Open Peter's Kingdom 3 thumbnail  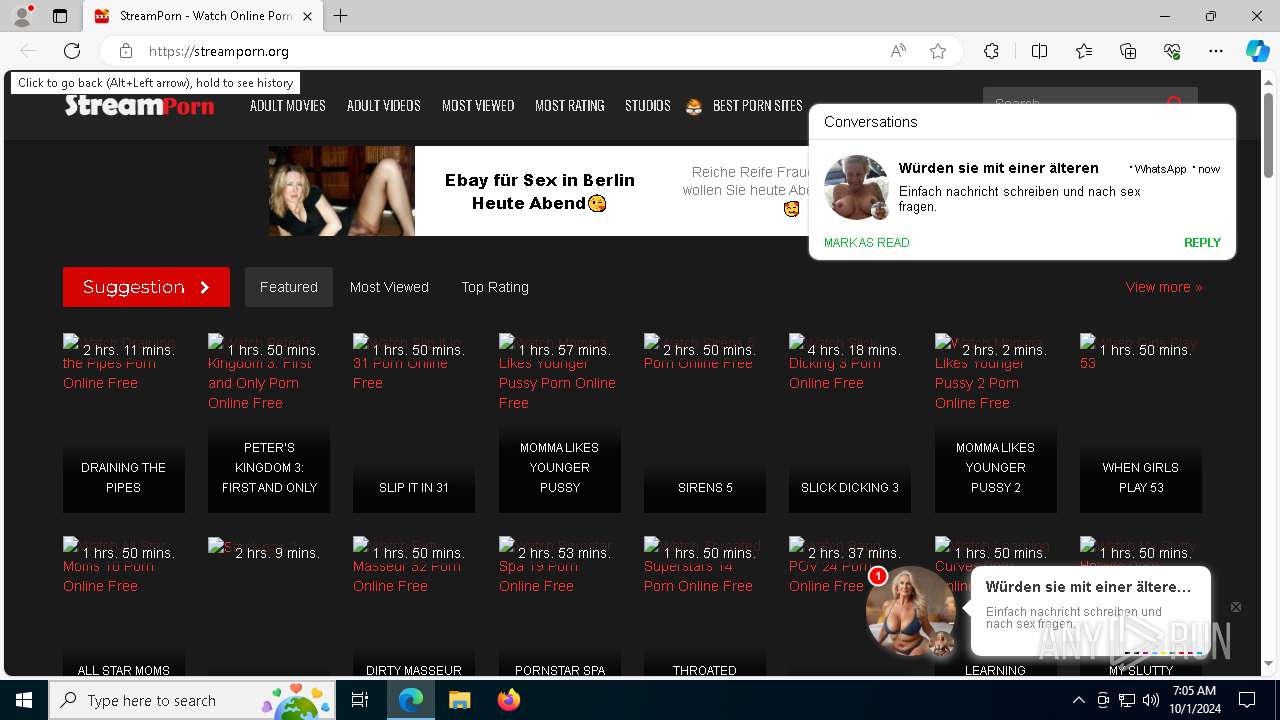269,423
